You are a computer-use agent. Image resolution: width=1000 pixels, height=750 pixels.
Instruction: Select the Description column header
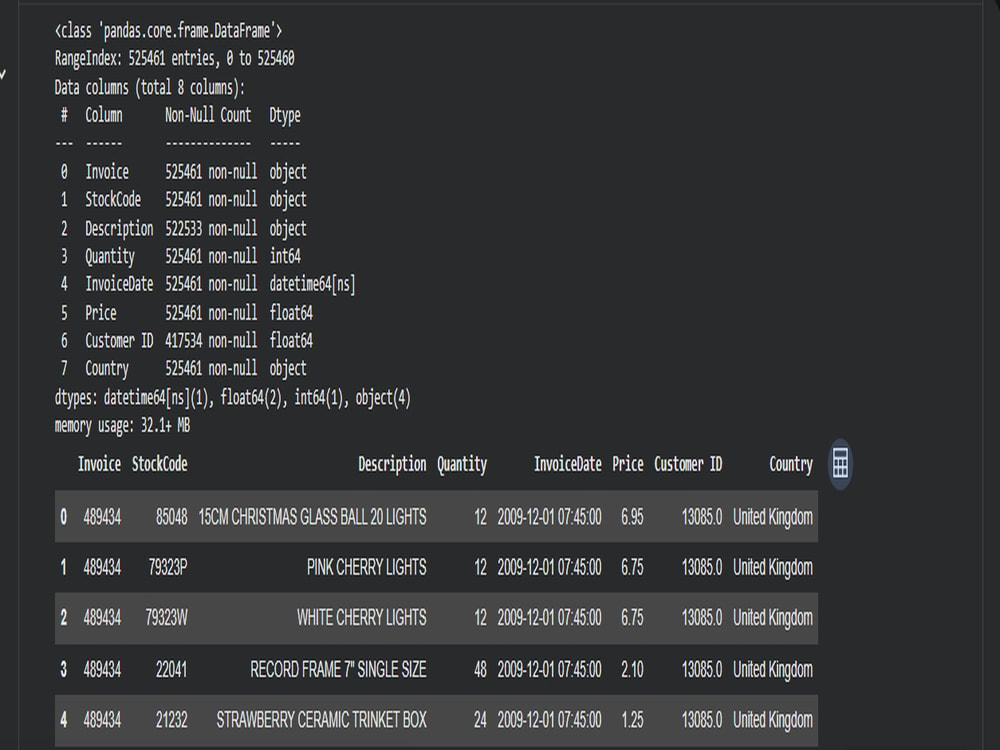[392, 464]
